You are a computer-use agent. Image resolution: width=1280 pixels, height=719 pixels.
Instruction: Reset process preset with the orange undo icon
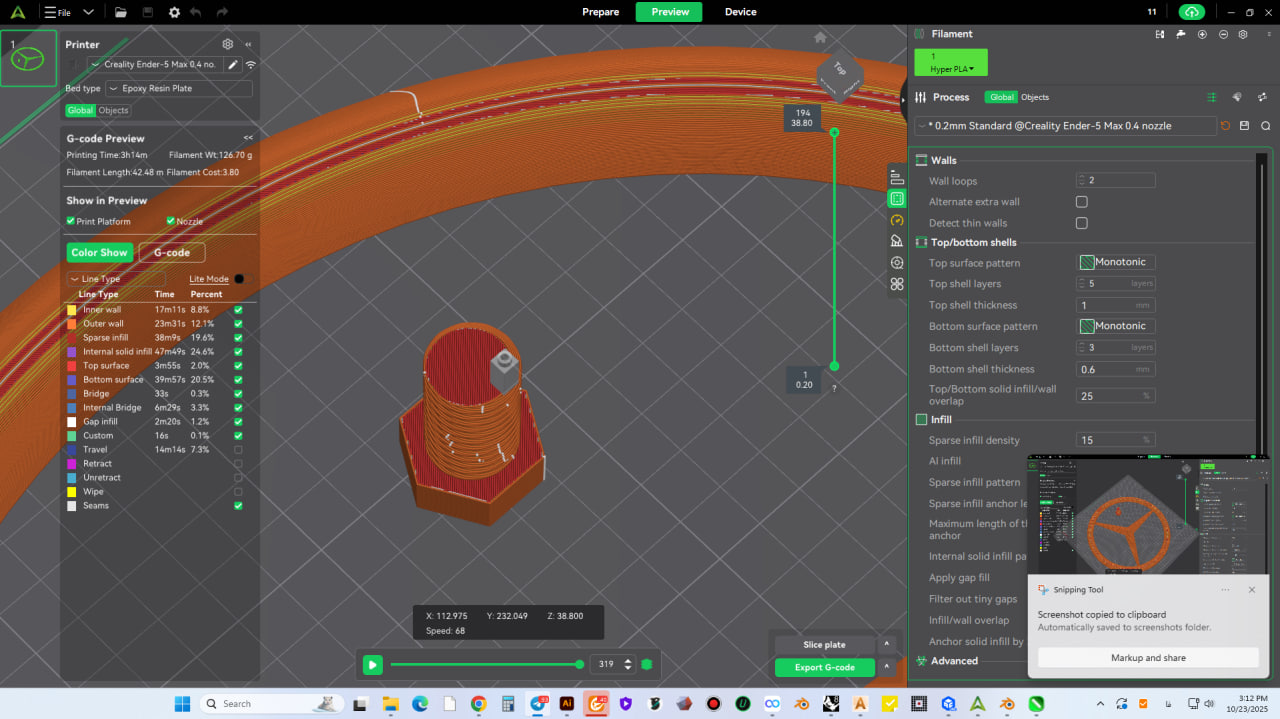click(1225, 126)
